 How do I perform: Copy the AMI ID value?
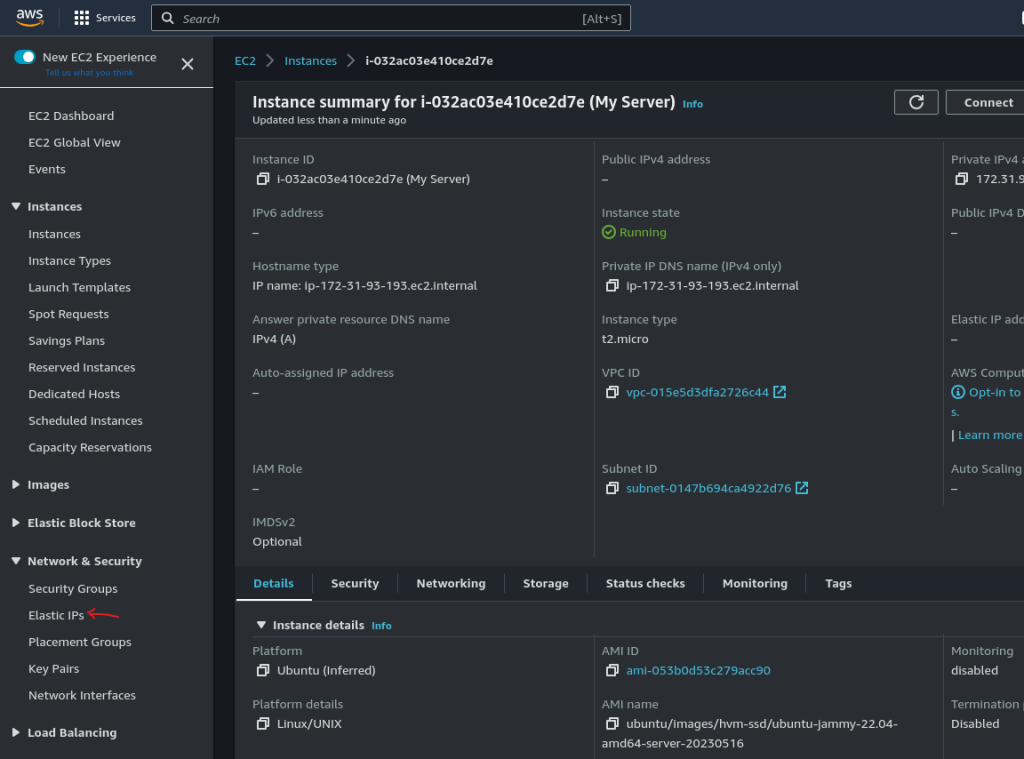[612, 670]
